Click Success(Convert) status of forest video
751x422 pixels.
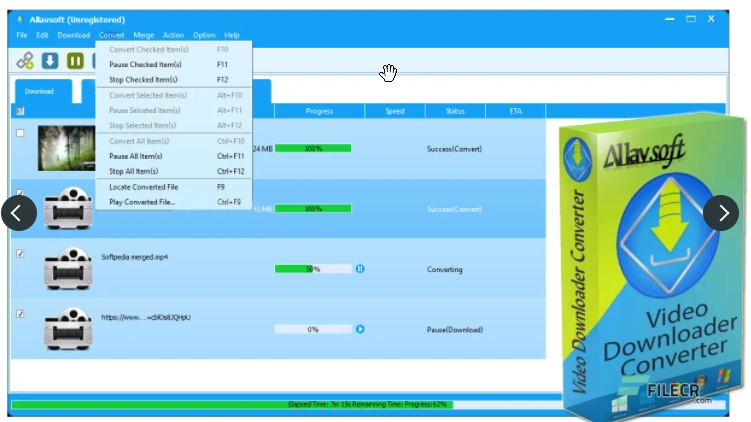pyautogui.click(x=454, y=149)
